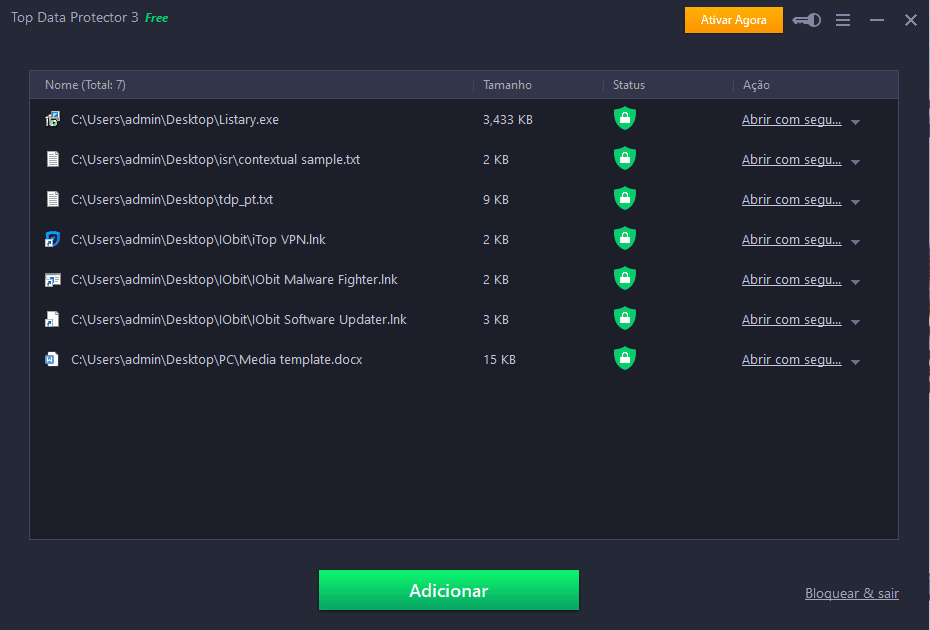
Task: Open the license key icon in title bar
Action: tap(807, 20)
